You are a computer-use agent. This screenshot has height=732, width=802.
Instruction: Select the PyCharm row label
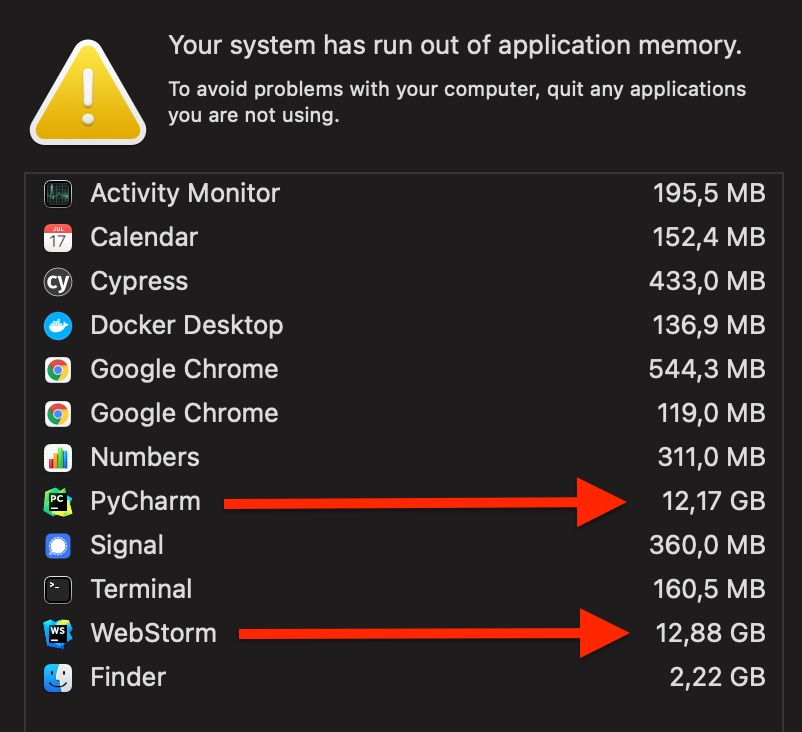(x=145, y=502)
